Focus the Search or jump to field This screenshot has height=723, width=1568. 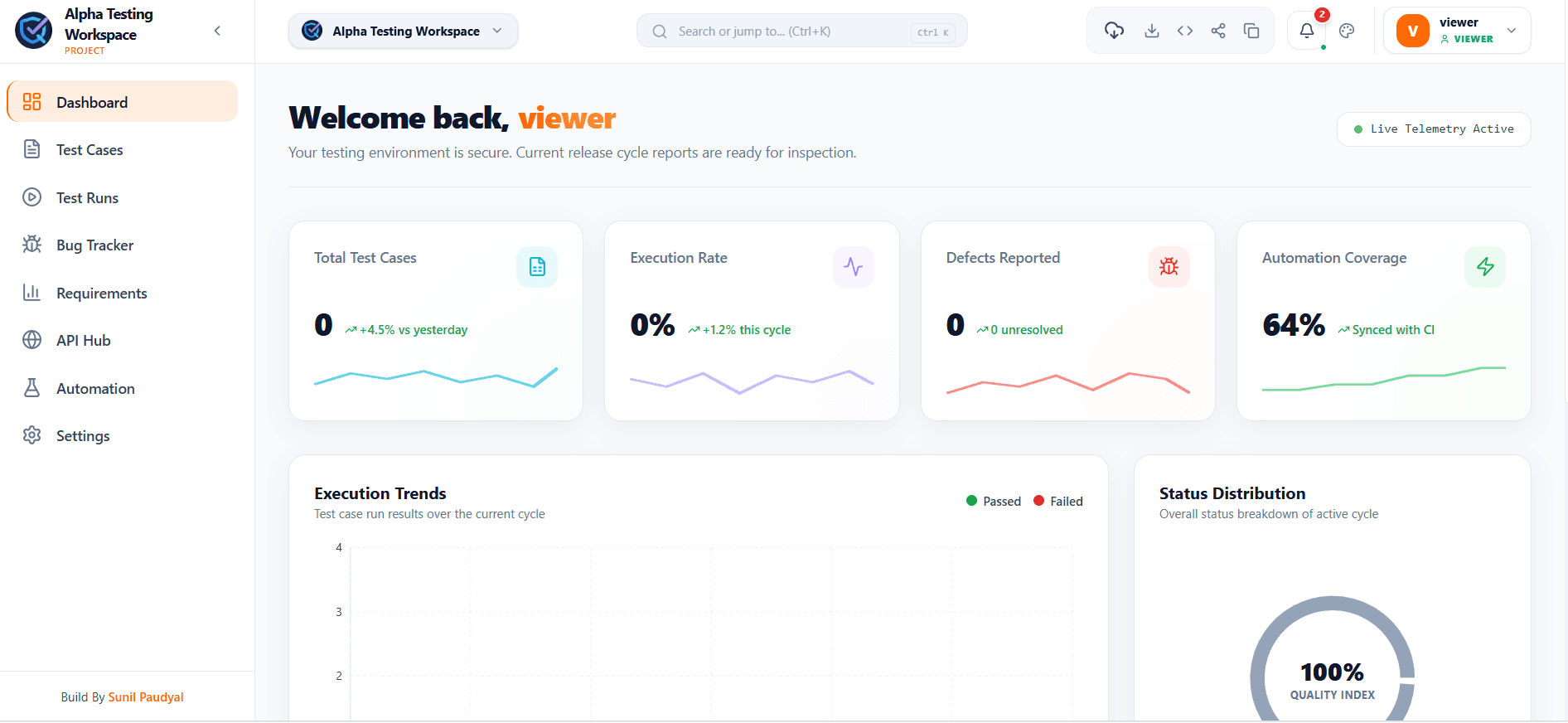coord(801,31)
